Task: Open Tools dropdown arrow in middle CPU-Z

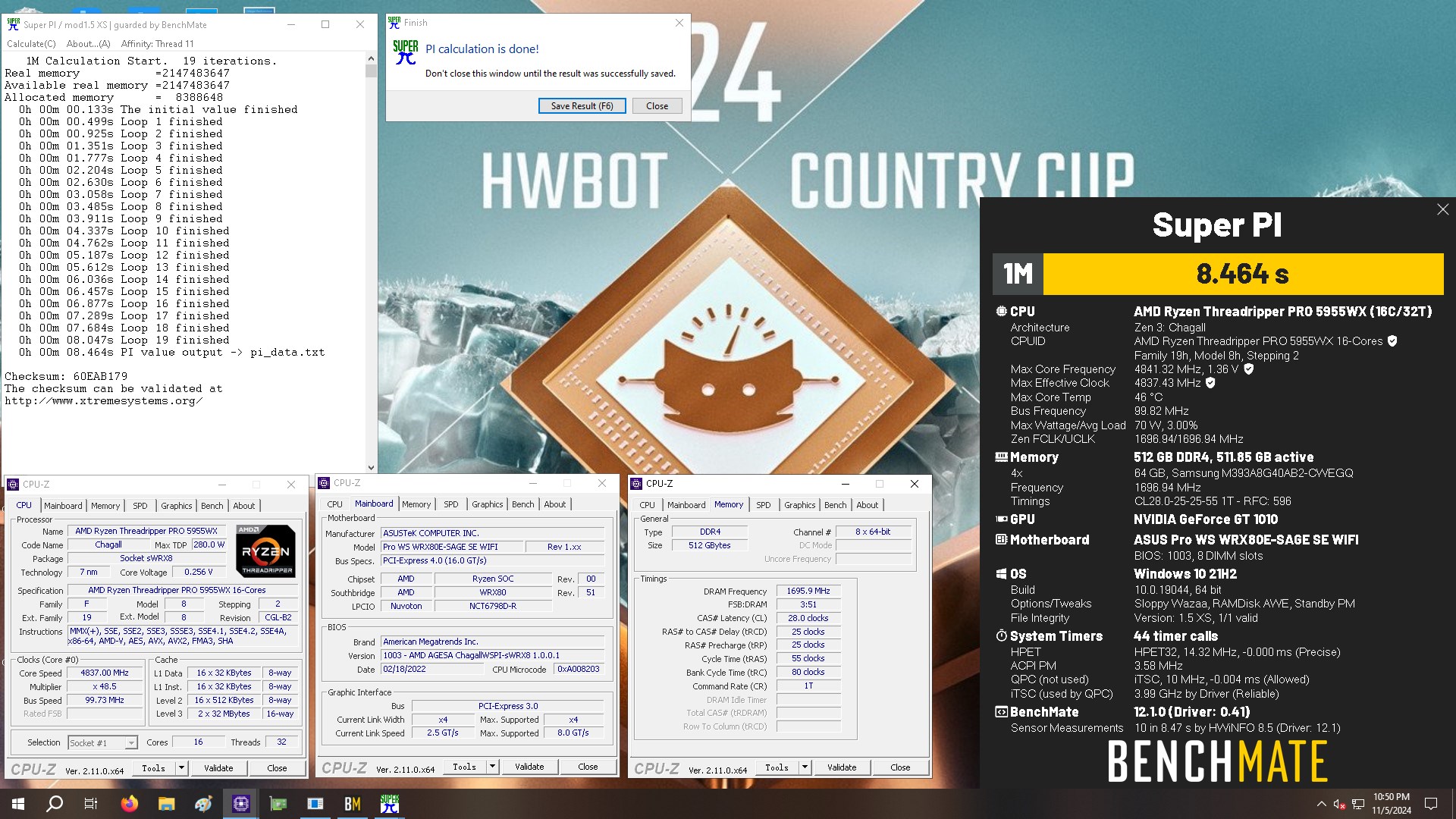Action: pos(492,767)
